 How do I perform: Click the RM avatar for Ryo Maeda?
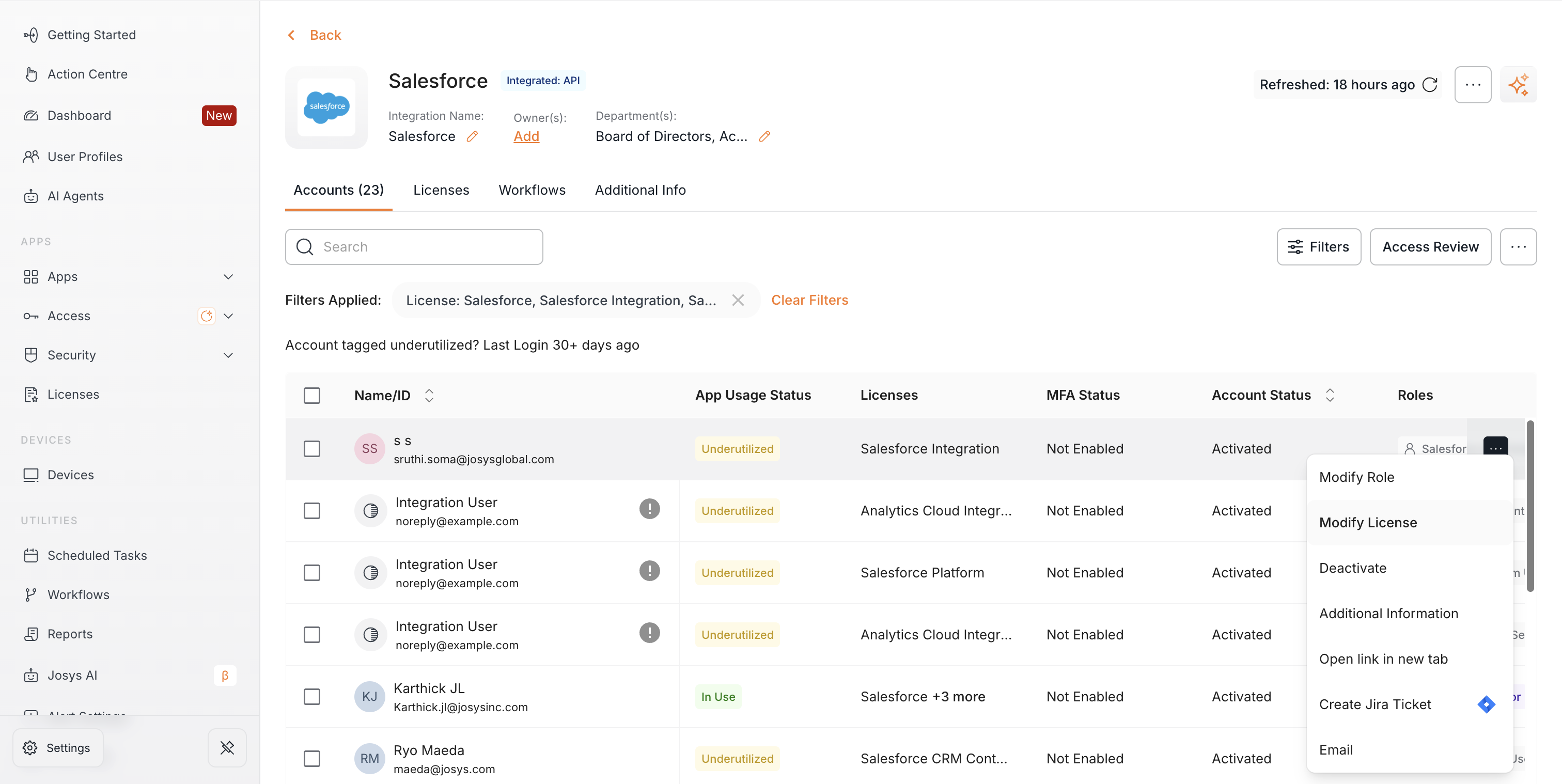370,759
